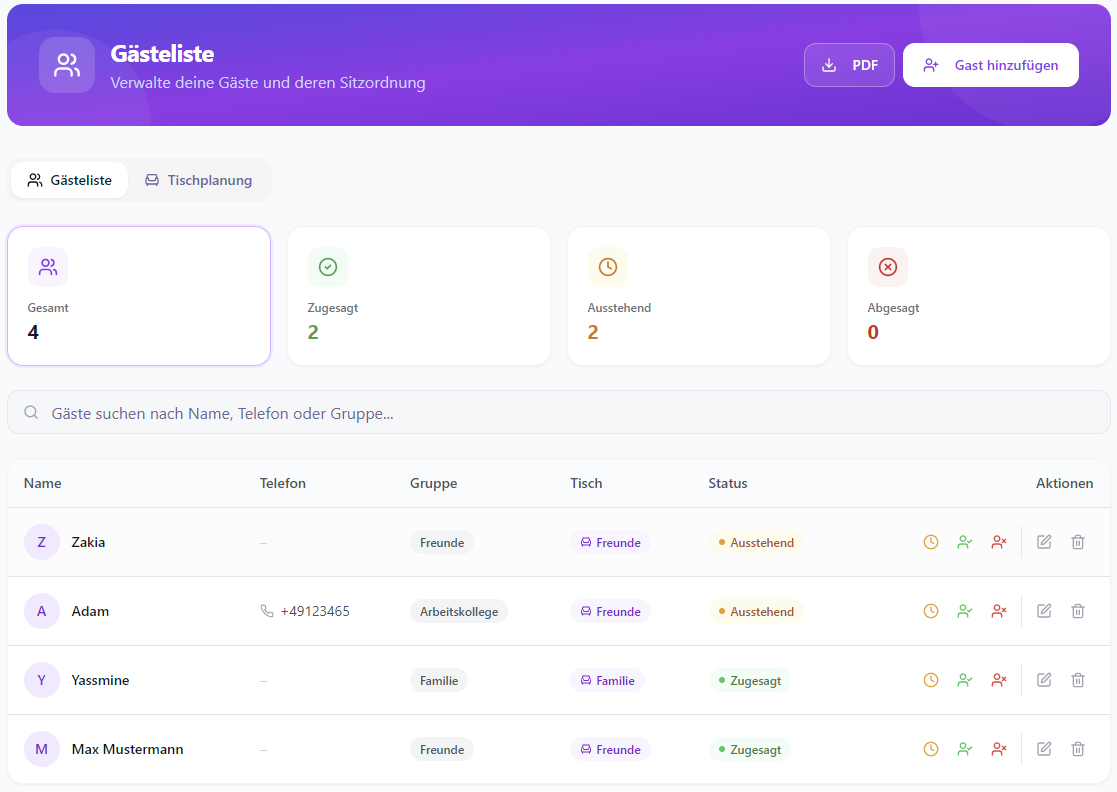This screenshot has width=1117, height=792.
Task: Edit the Zakia guest entry
Action: click(1044, 542)
